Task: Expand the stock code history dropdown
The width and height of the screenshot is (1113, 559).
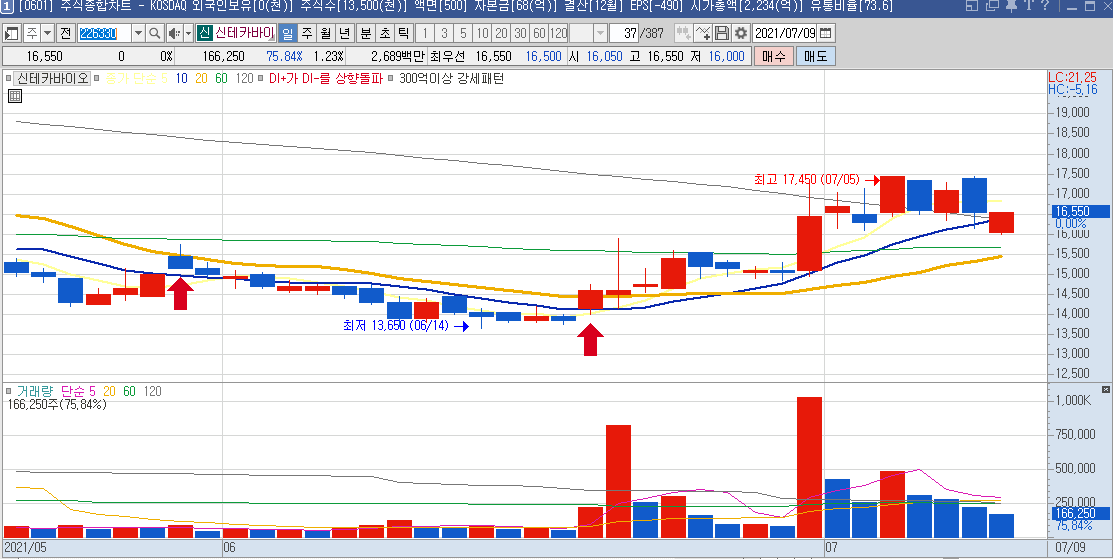Action: pos(138,33)
